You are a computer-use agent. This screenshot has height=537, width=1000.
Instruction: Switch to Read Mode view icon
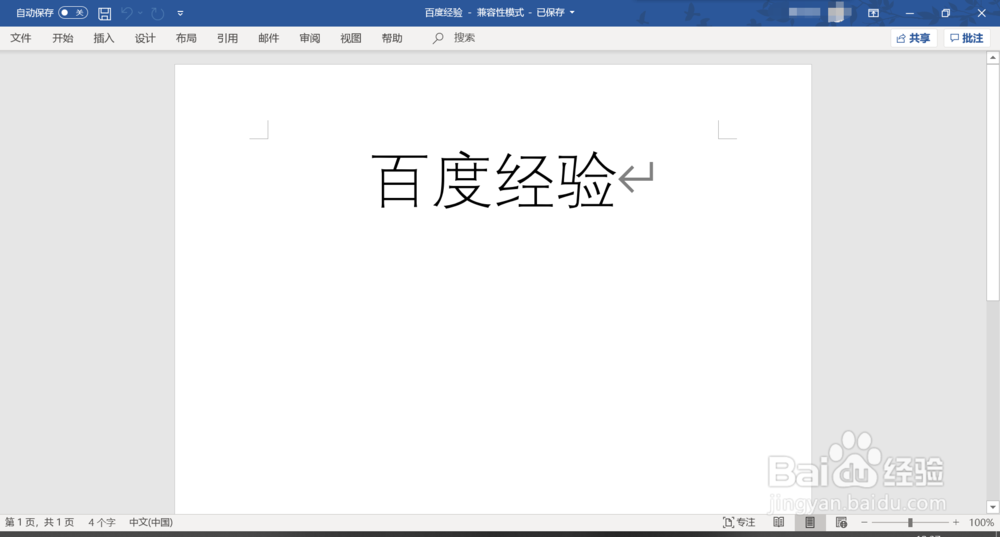779,522
